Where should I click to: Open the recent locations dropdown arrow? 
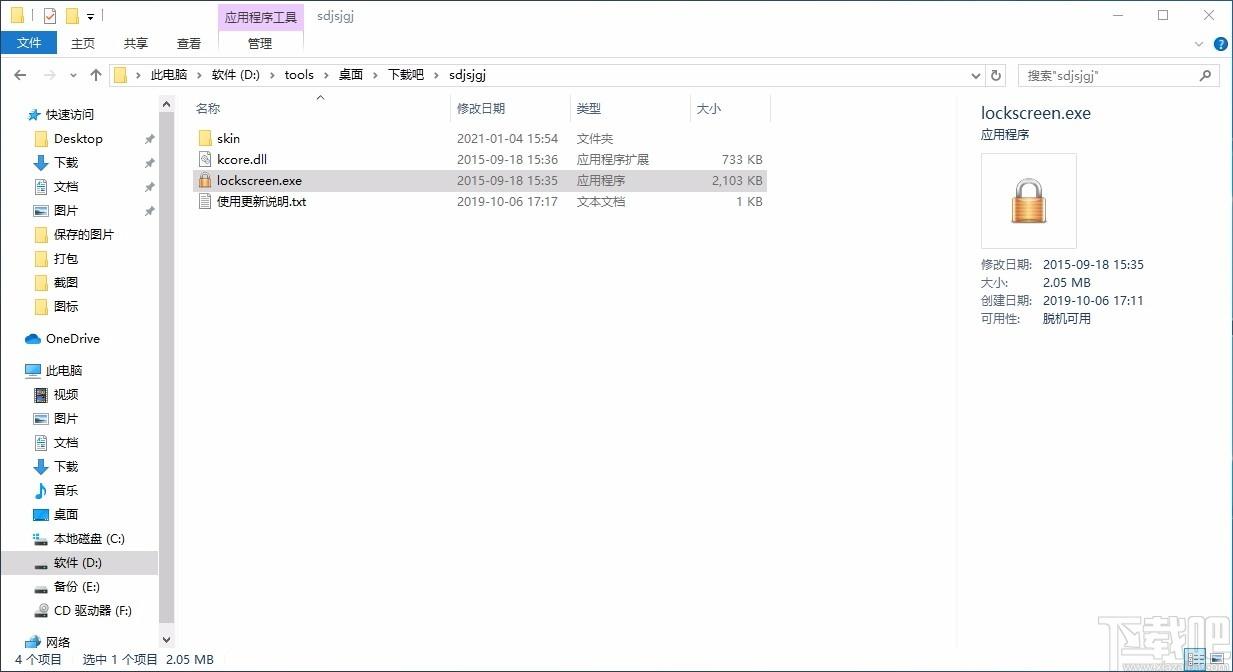coord(73,75)
